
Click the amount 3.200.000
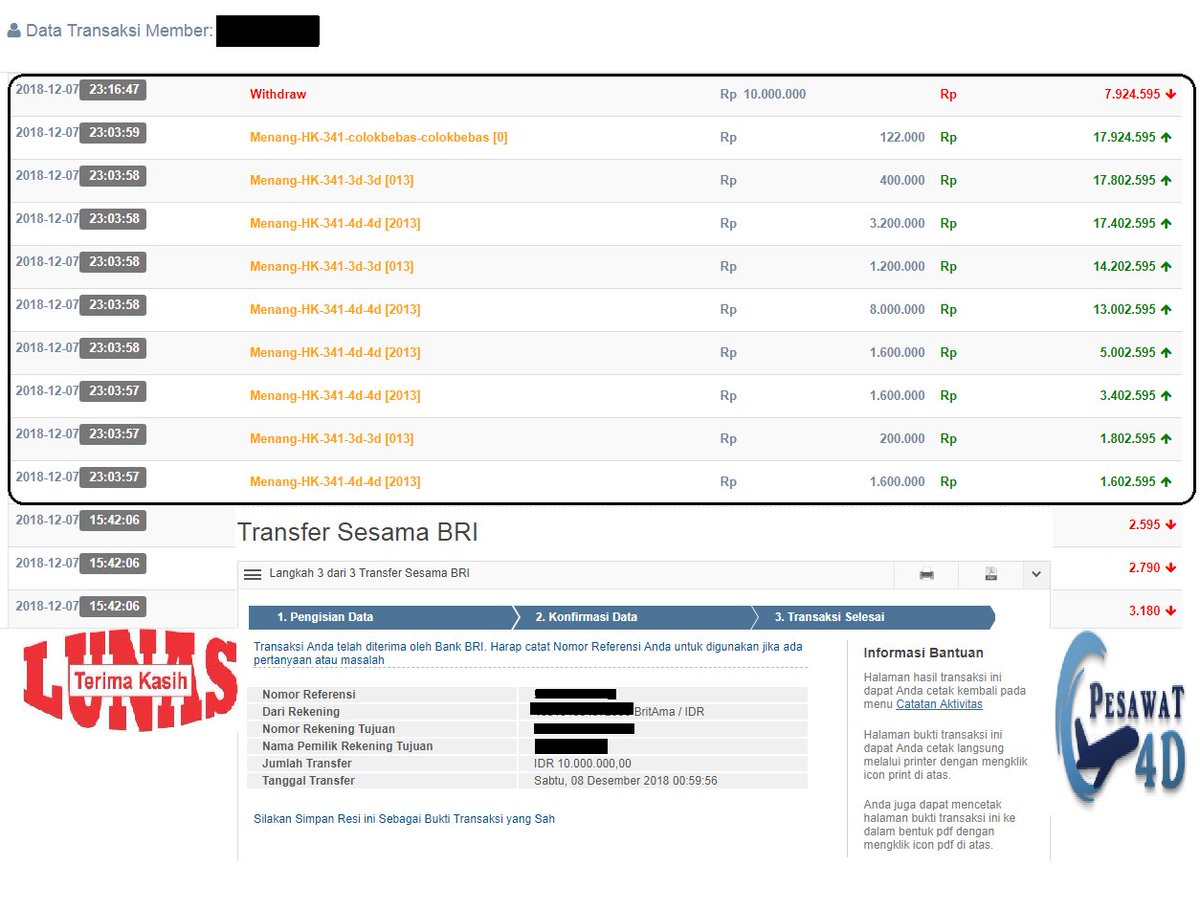tap(897, 223)
